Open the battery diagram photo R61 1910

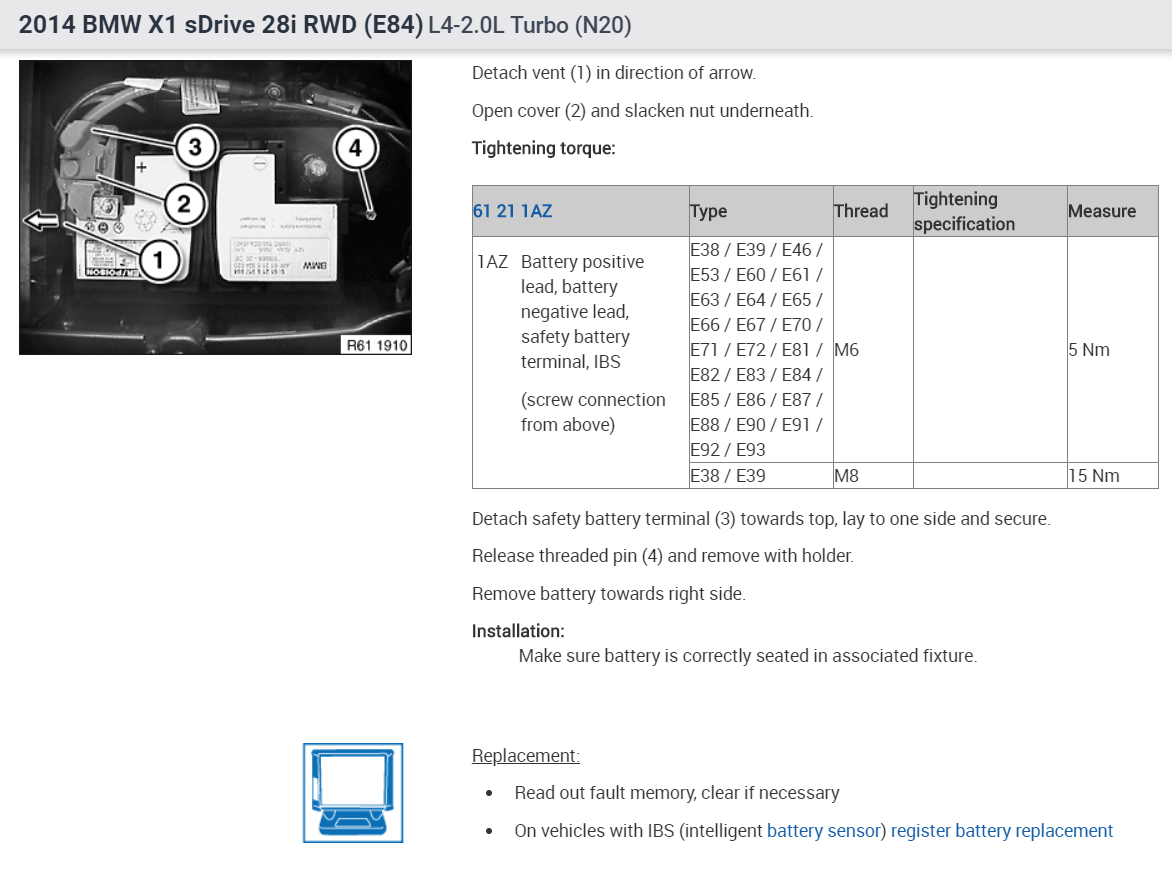pos(215,207)
